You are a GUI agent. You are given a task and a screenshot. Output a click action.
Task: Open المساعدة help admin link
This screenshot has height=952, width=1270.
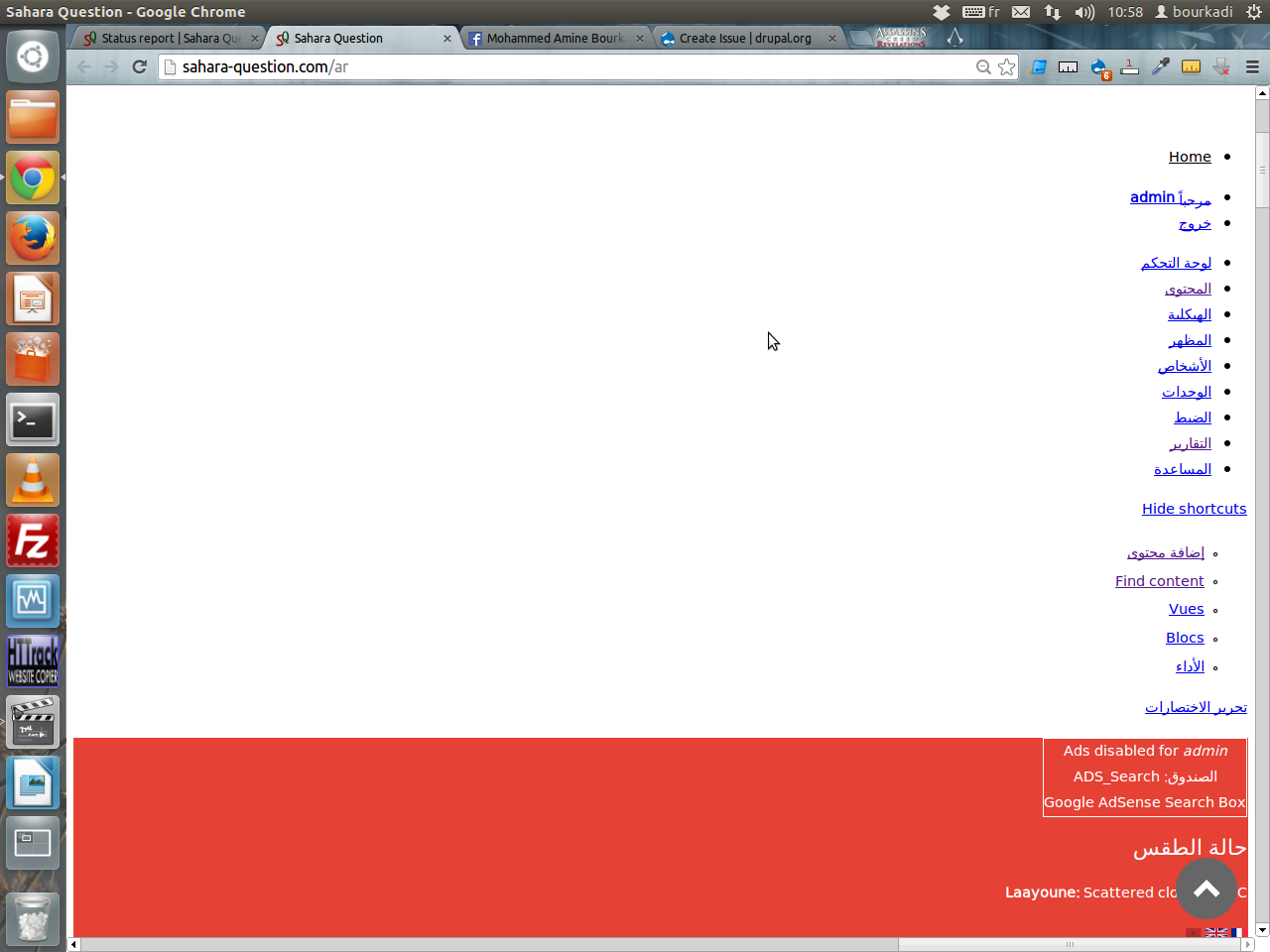(1183, 469)
